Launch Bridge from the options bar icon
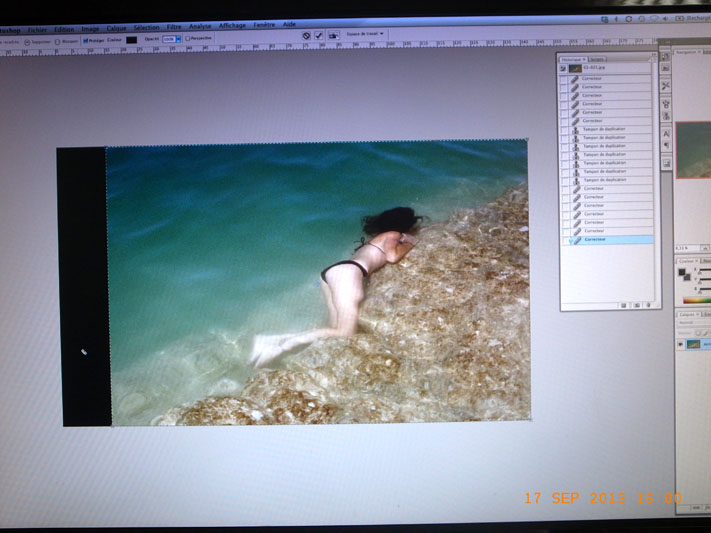This screenshot has height=533, width=711. pyautogui.click(x=334, y=35)
